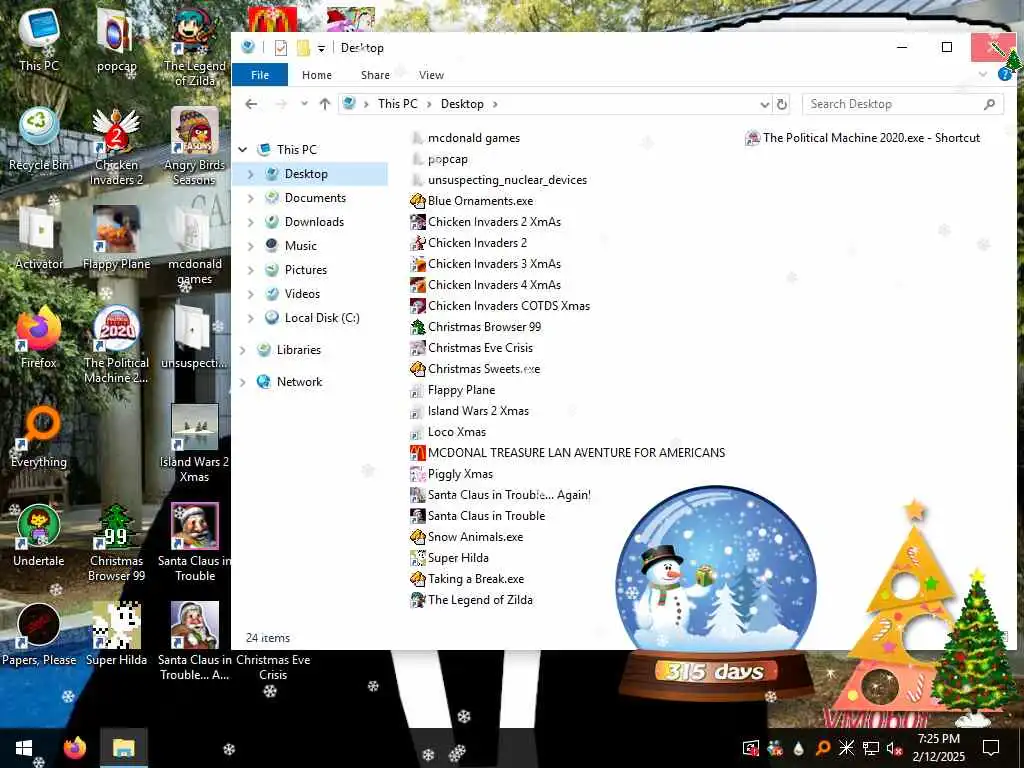
Task: Select Music in the navigation pane
Action: click(x=300, y=246)
